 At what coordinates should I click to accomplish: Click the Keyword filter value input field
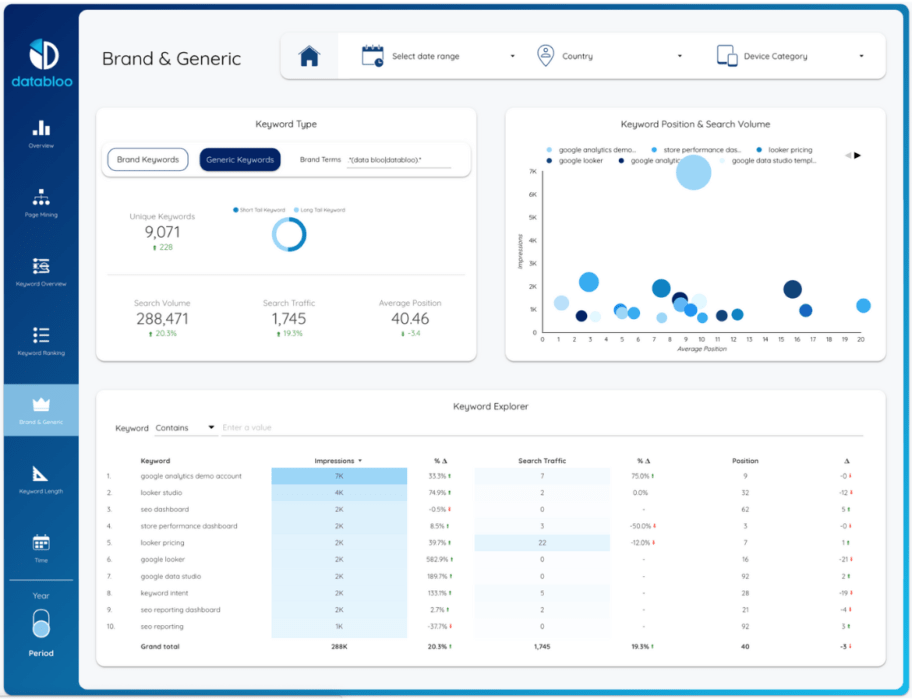(x=541, y=428)
